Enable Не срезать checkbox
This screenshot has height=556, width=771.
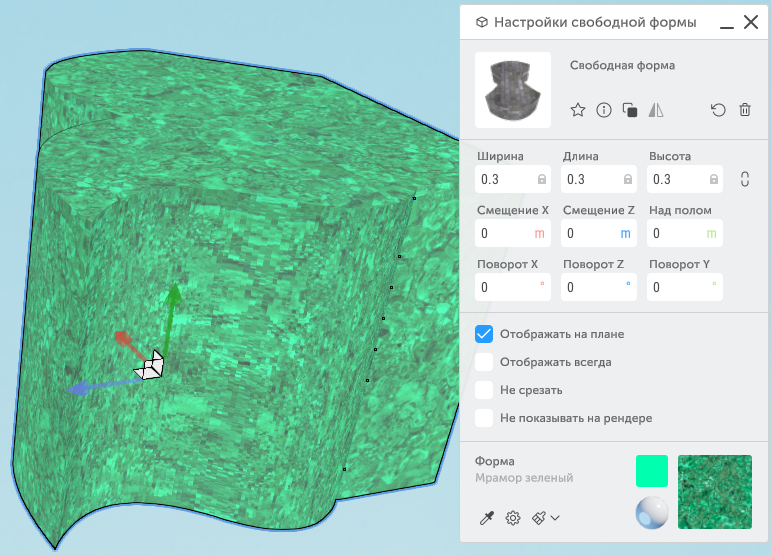484,390
